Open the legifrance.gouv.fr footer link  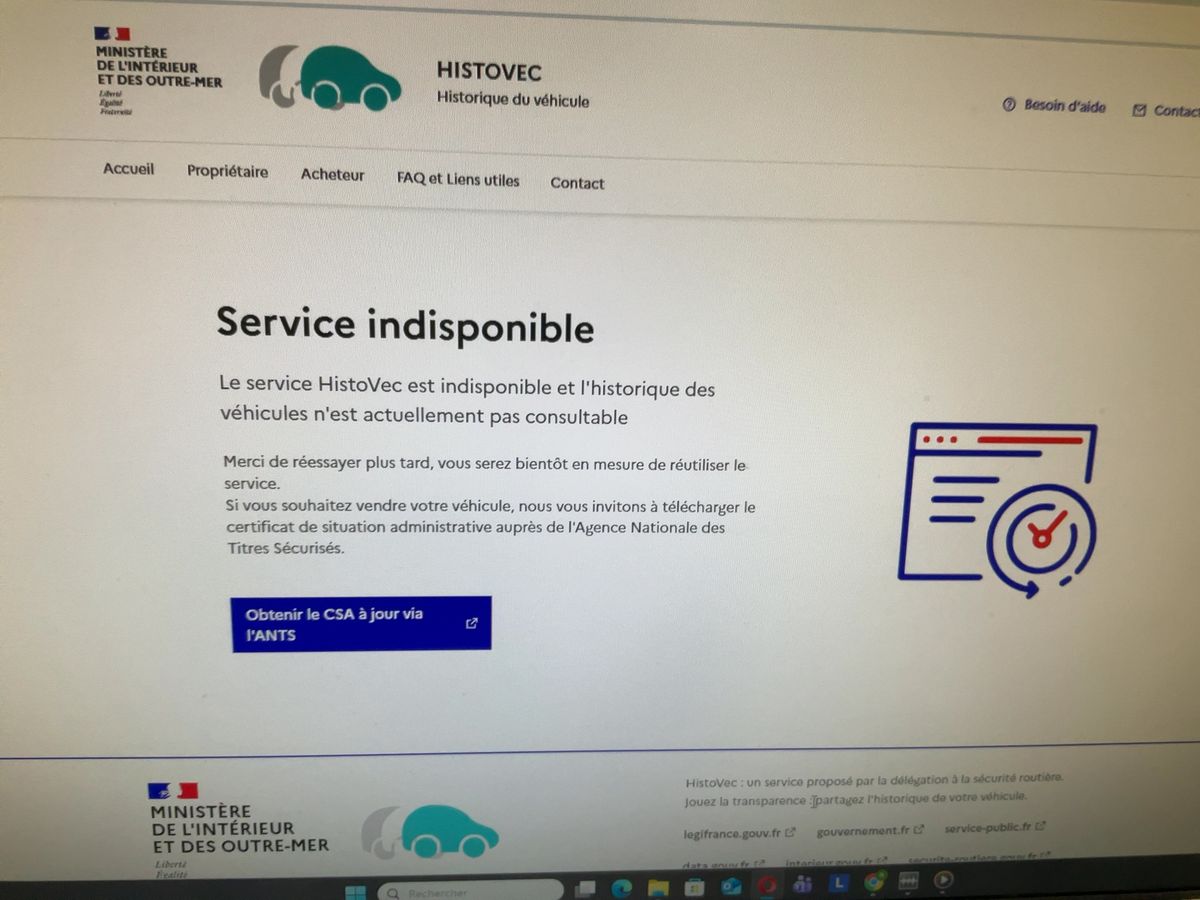point(739,831)
